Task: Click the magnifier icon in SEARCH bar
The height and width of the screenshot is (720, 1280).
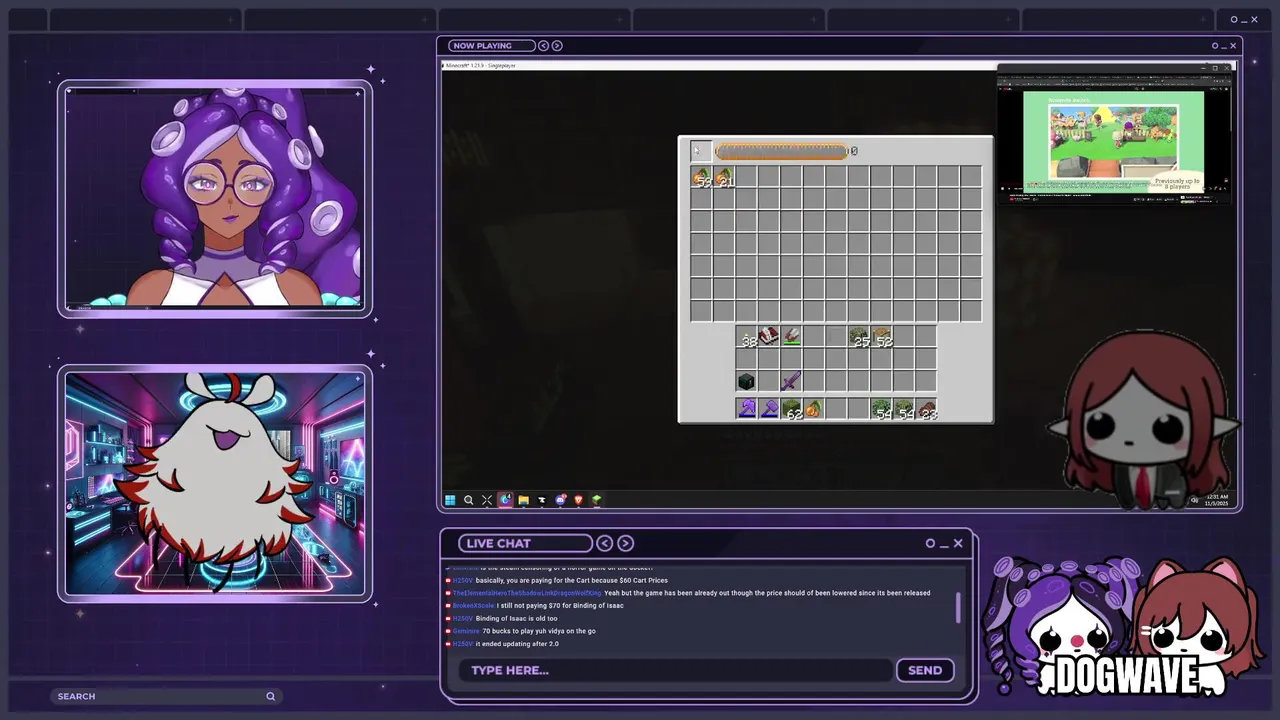Action: click(x=270, y=696)
